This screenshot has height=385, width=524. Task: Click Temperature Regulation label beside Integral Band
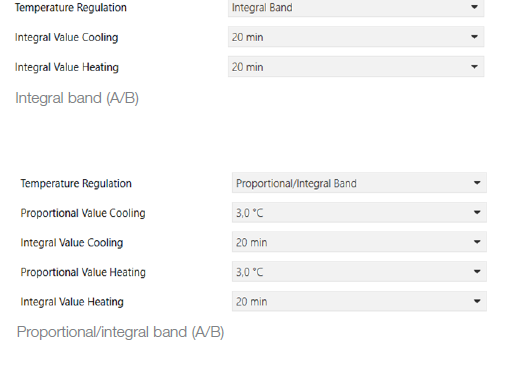coord(71,7)
